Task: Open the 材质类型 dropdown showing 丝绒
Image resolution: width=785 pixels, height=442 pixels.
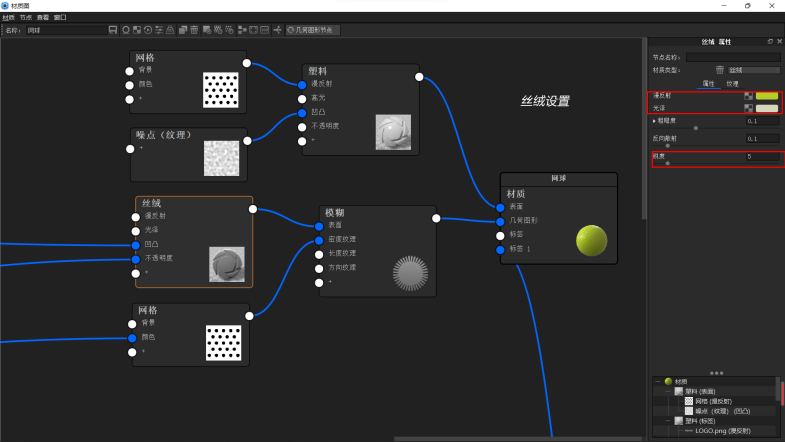Action: pyautogui.click(x=753, y=70)
